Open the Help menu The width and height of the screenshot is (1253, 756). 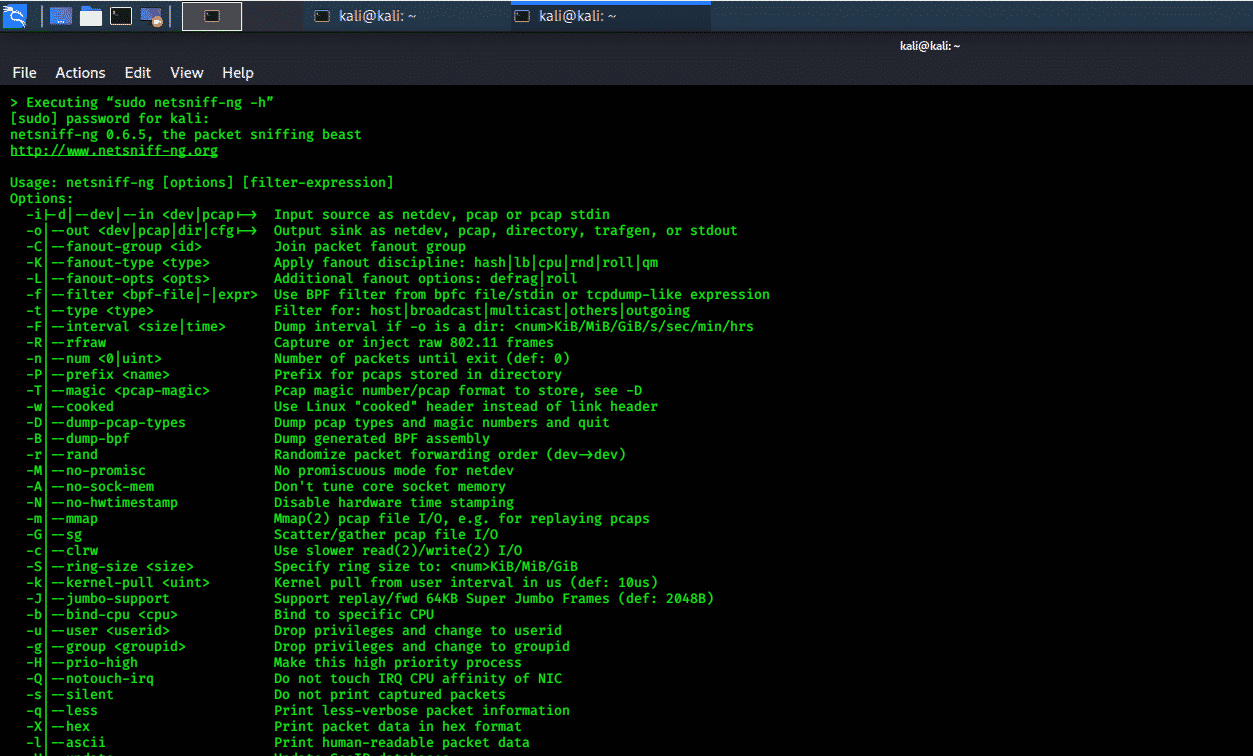238,73
